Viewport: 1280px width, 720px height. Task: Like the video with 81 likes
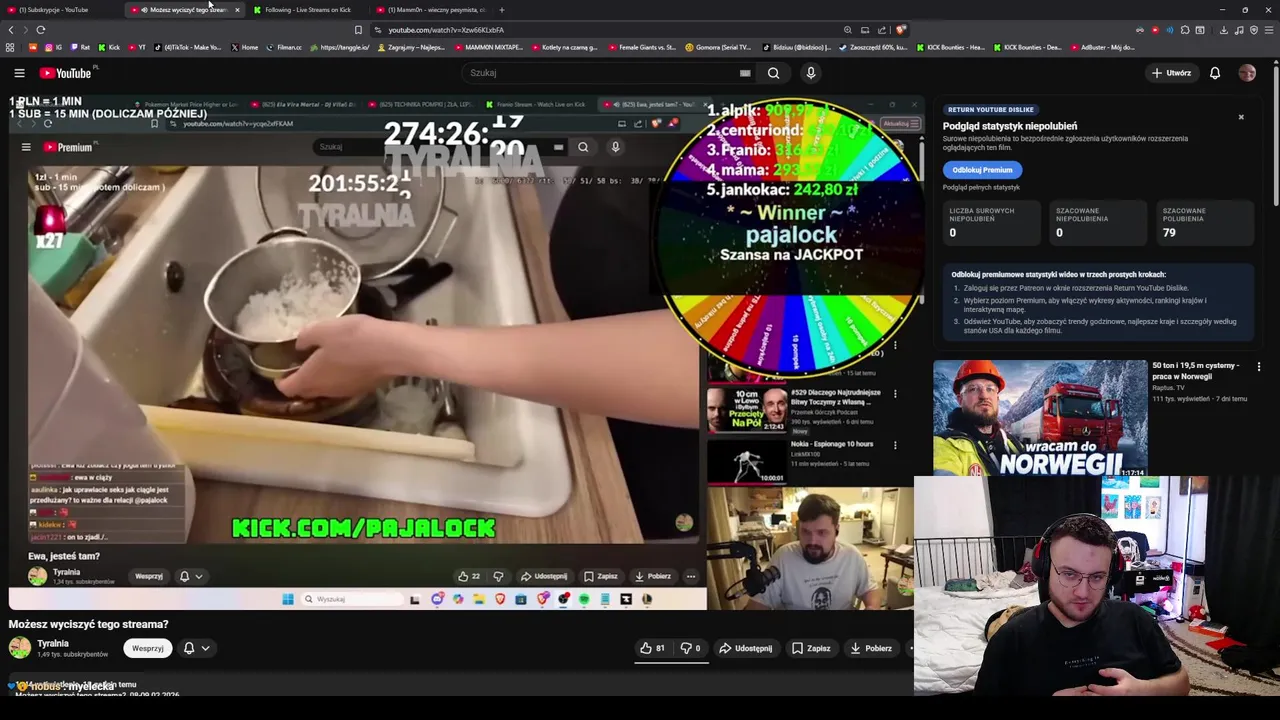point(653,648)
